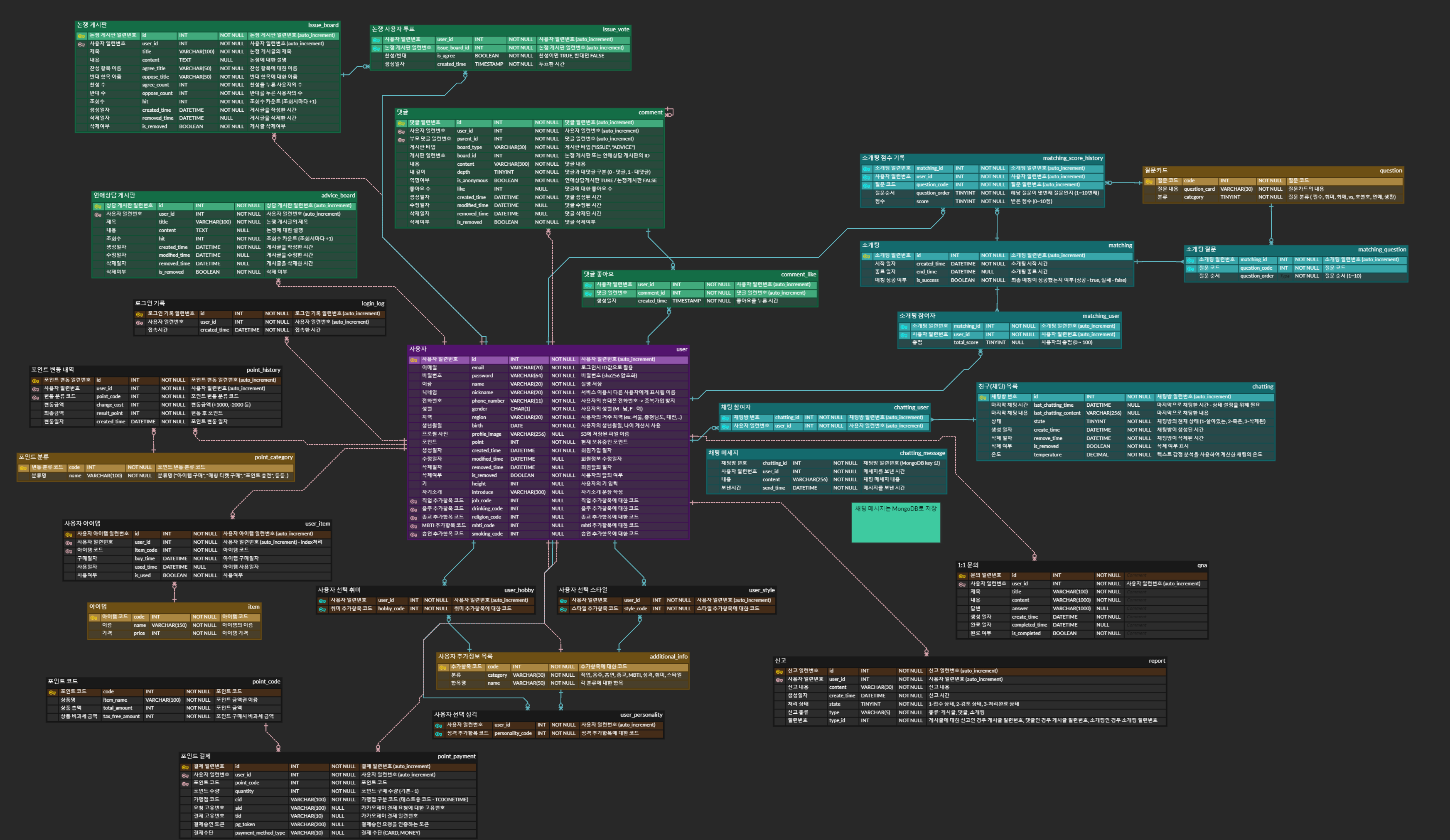Click the foreign key icon in login_log user_id row
The width and height of the screenshot is (1450, 840).
click(139, 323)
